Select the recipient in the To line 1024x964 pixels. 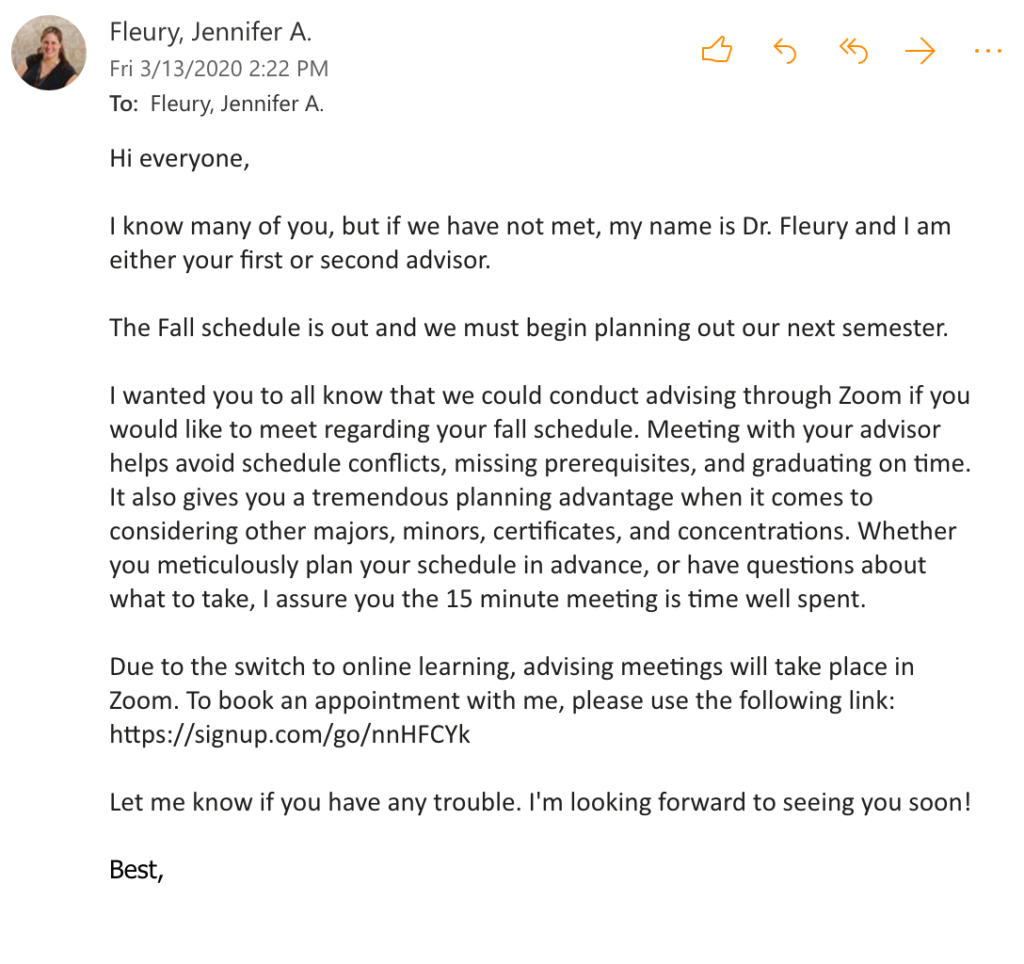[236, 104]
